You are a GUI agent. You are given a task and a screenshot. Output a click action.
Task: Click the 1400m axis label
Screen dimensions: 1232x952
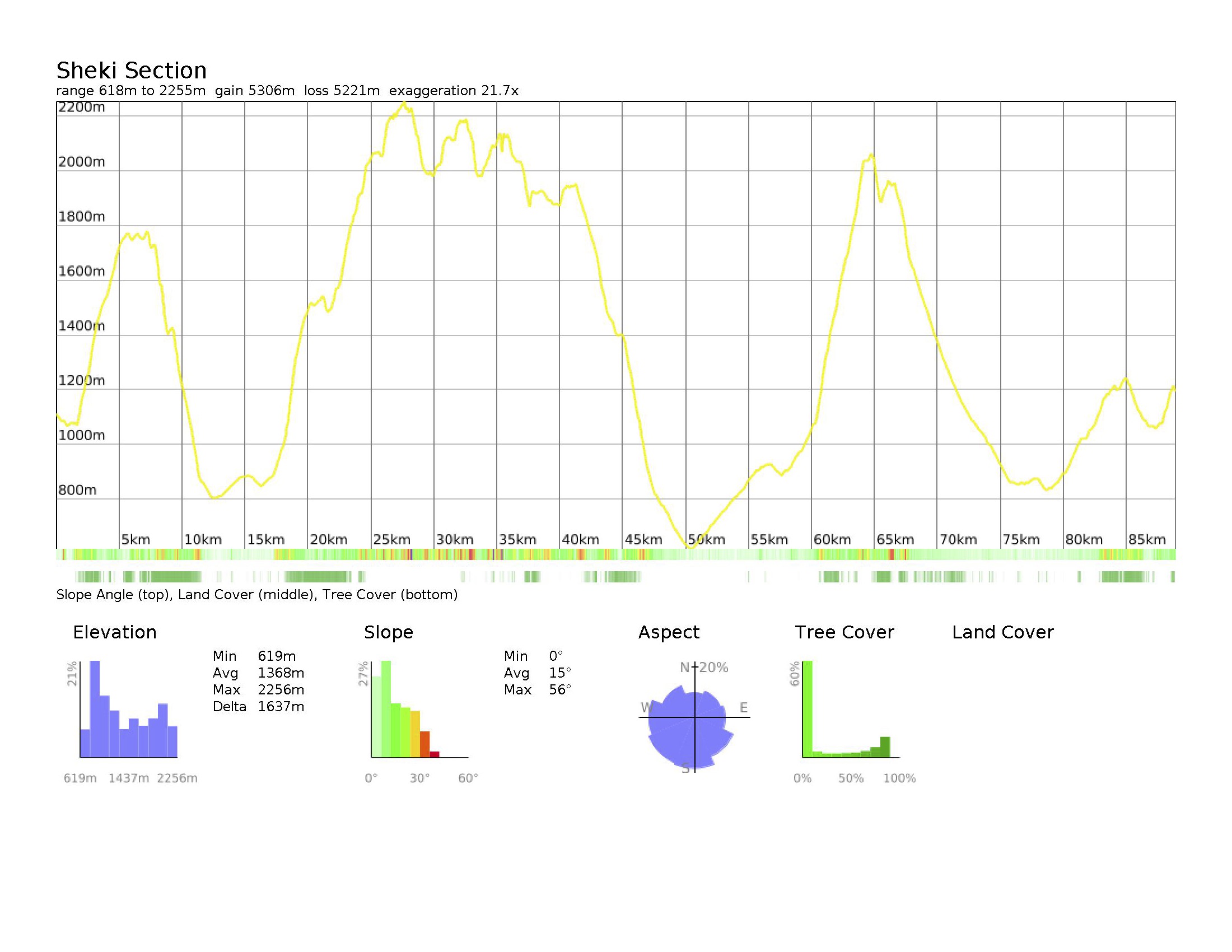pos(82,326)
